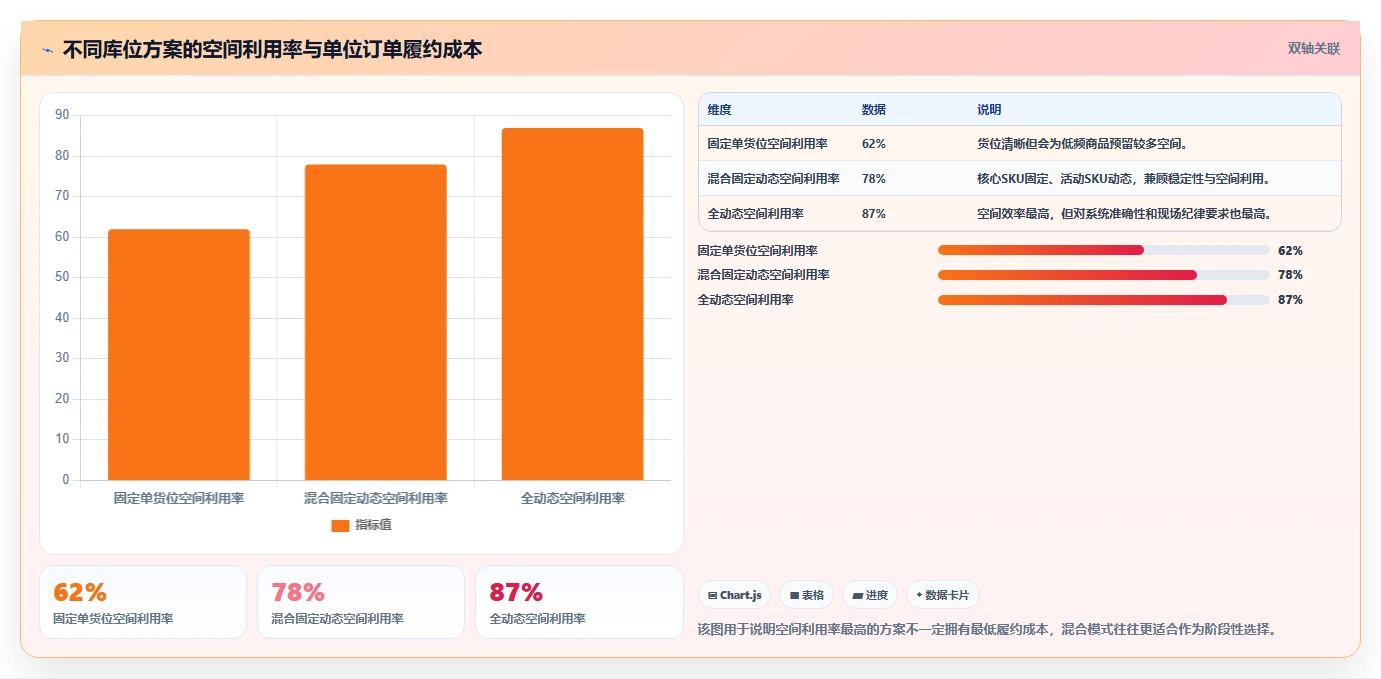Click progress label 全动态空间利用率
1381x679 pixels.
746,300
